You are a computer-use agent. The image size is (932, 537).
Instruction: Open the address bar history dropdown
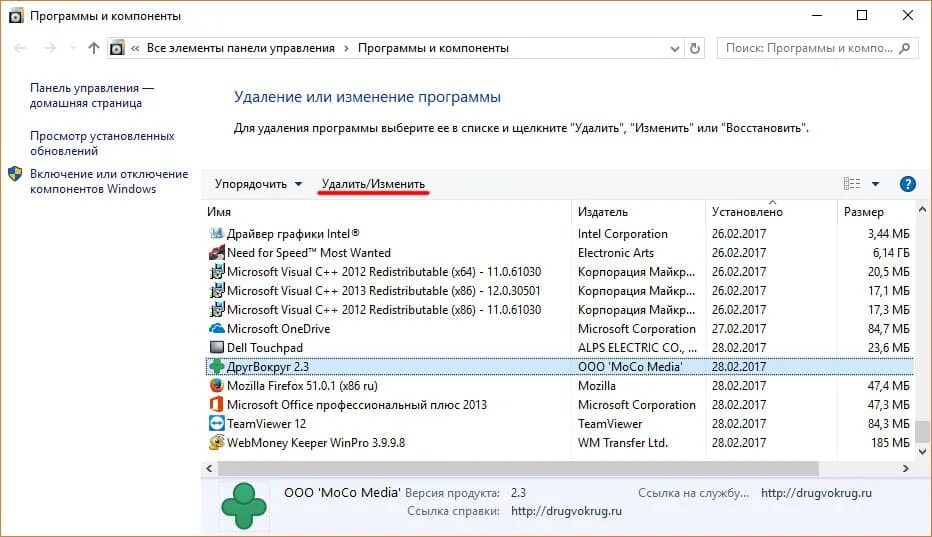[x=675, y=48]
